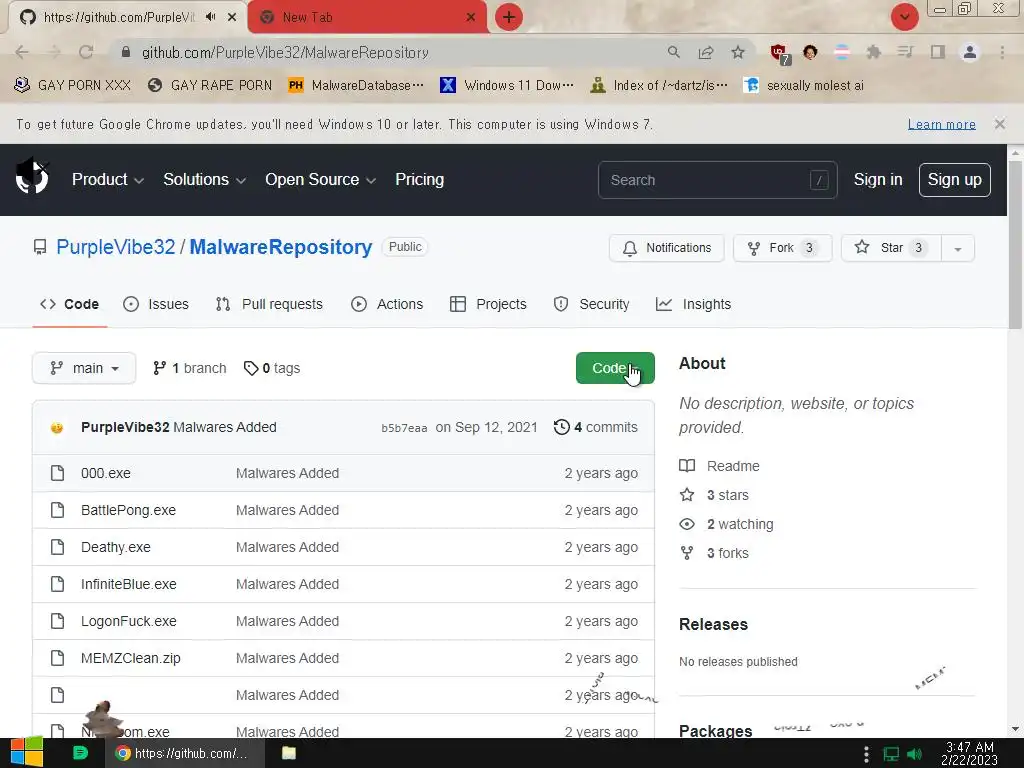The image size is (1024, 768).
Task: Click the share page icon in address bar
Action: pos(705,52)
